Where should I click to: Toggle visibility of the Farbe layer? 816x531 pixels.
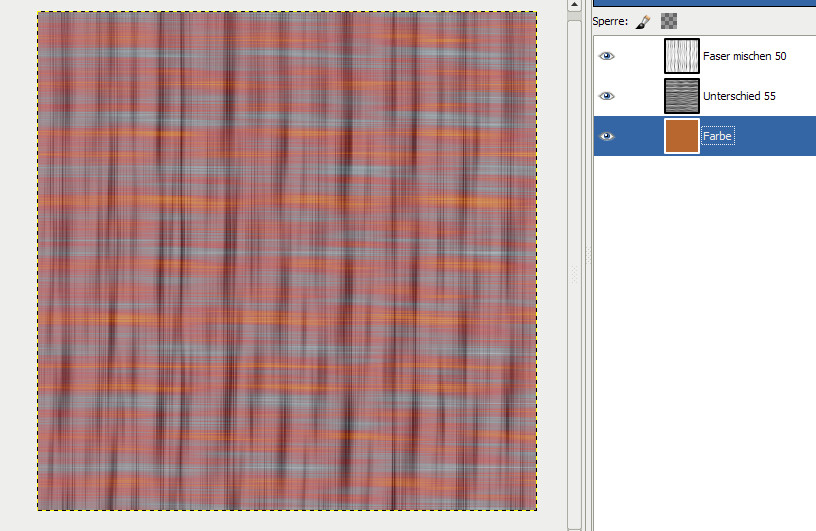pos(606,136)
